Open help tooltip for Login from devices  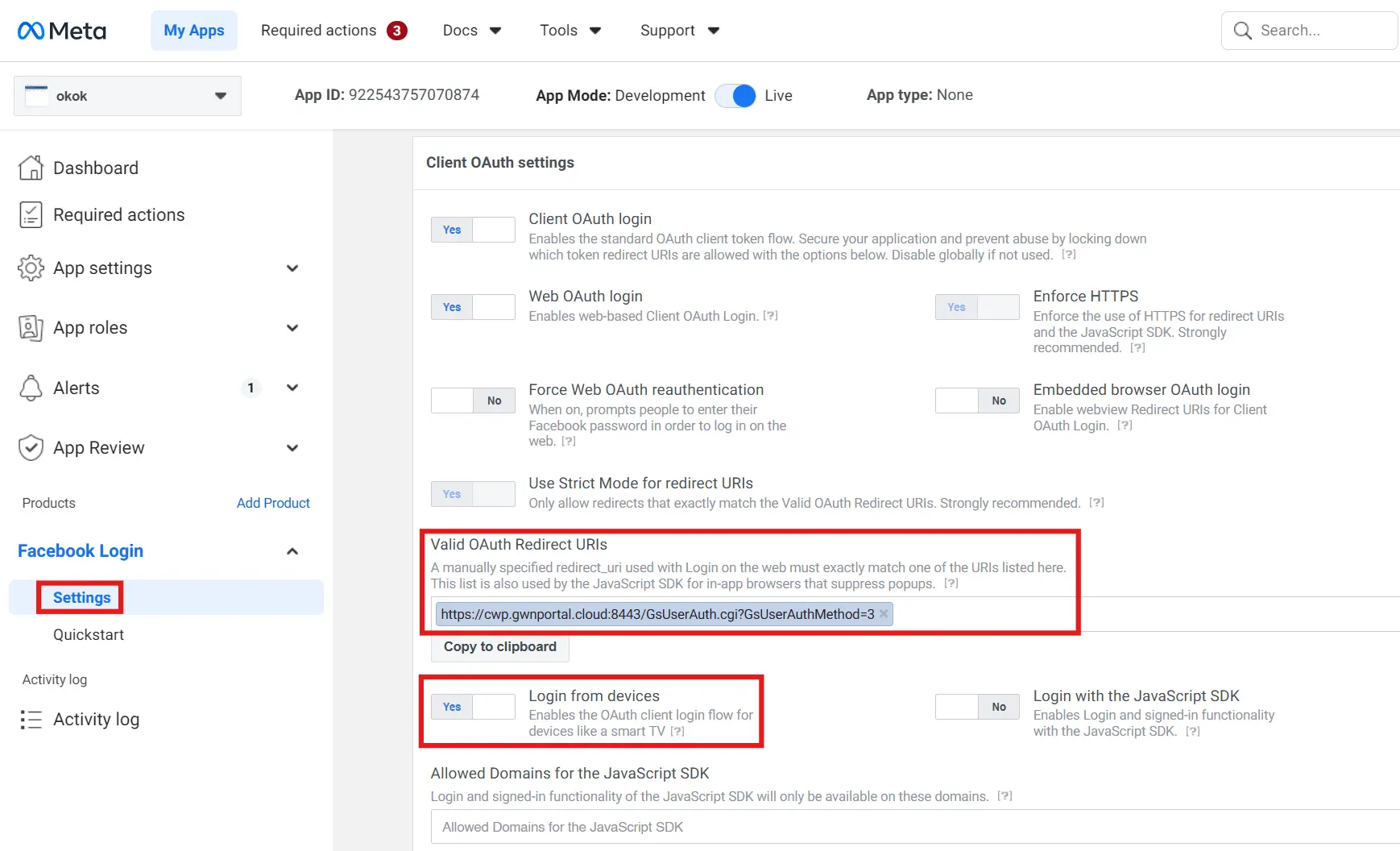point(677,732)
